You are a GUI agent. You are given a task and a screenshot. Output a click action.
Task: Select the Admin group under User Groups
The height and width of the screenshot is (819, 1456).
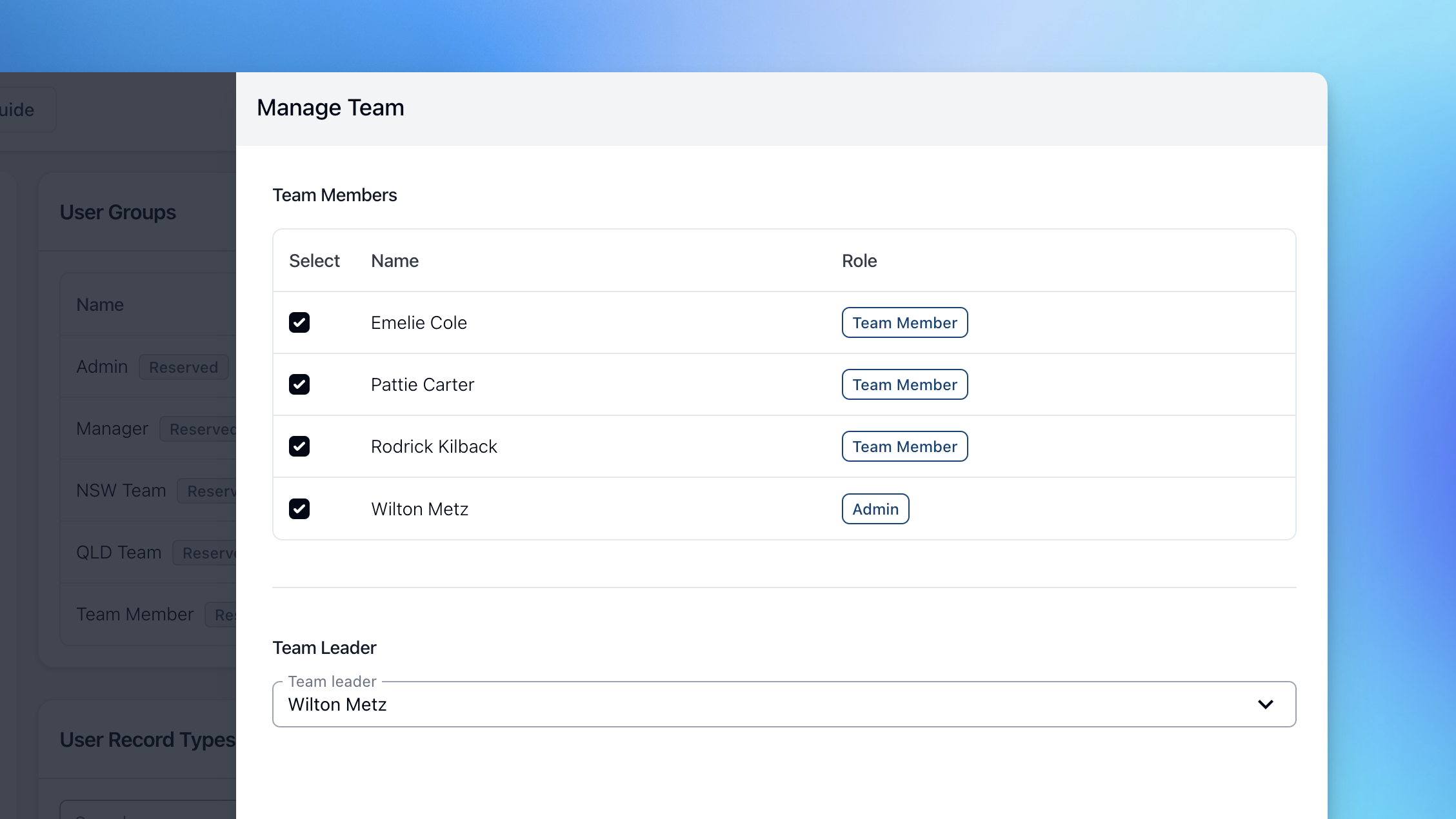pyautogui.click(x=101, y=366)
